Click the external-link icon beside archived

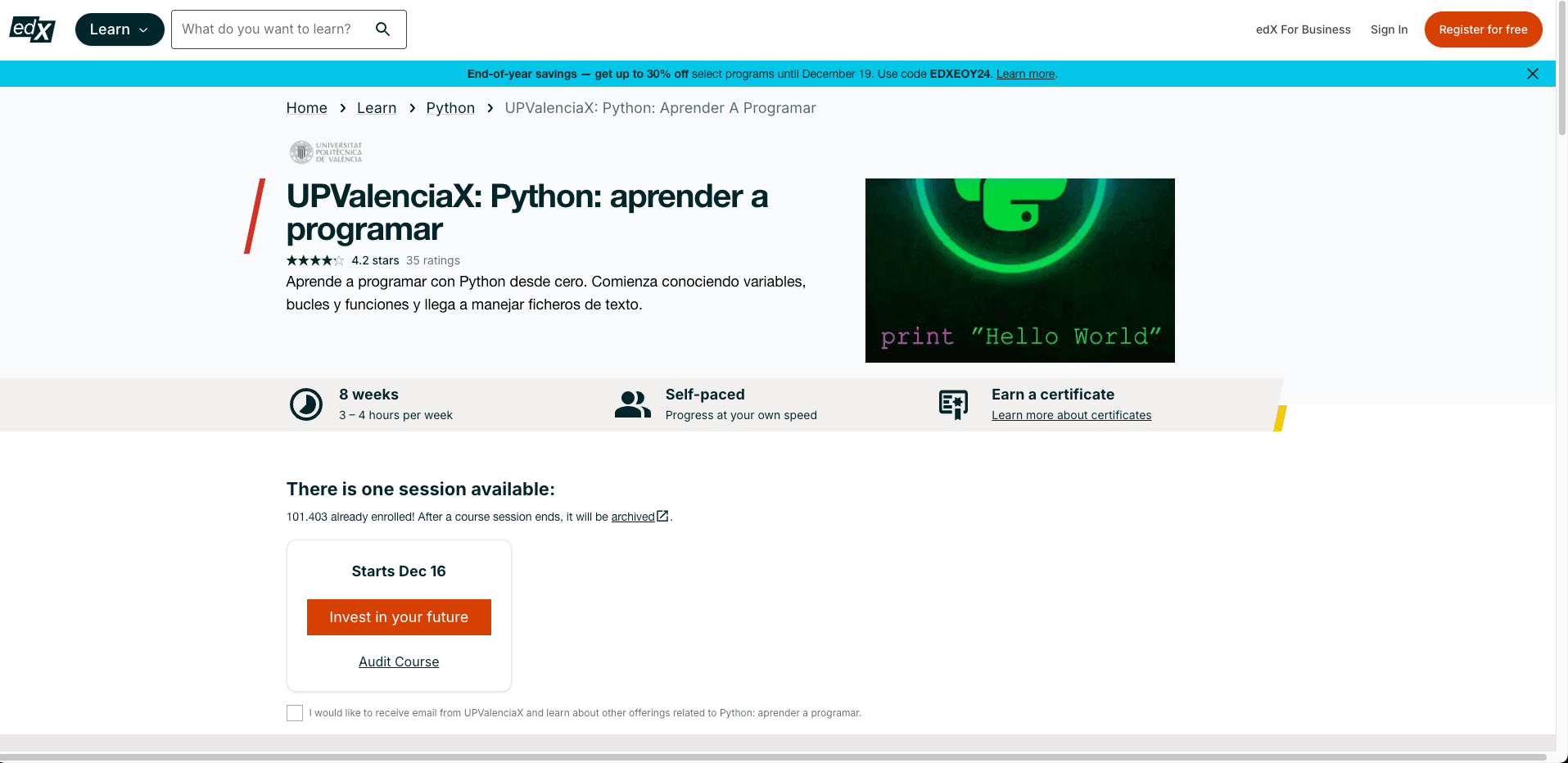click(x=662, y=516)
